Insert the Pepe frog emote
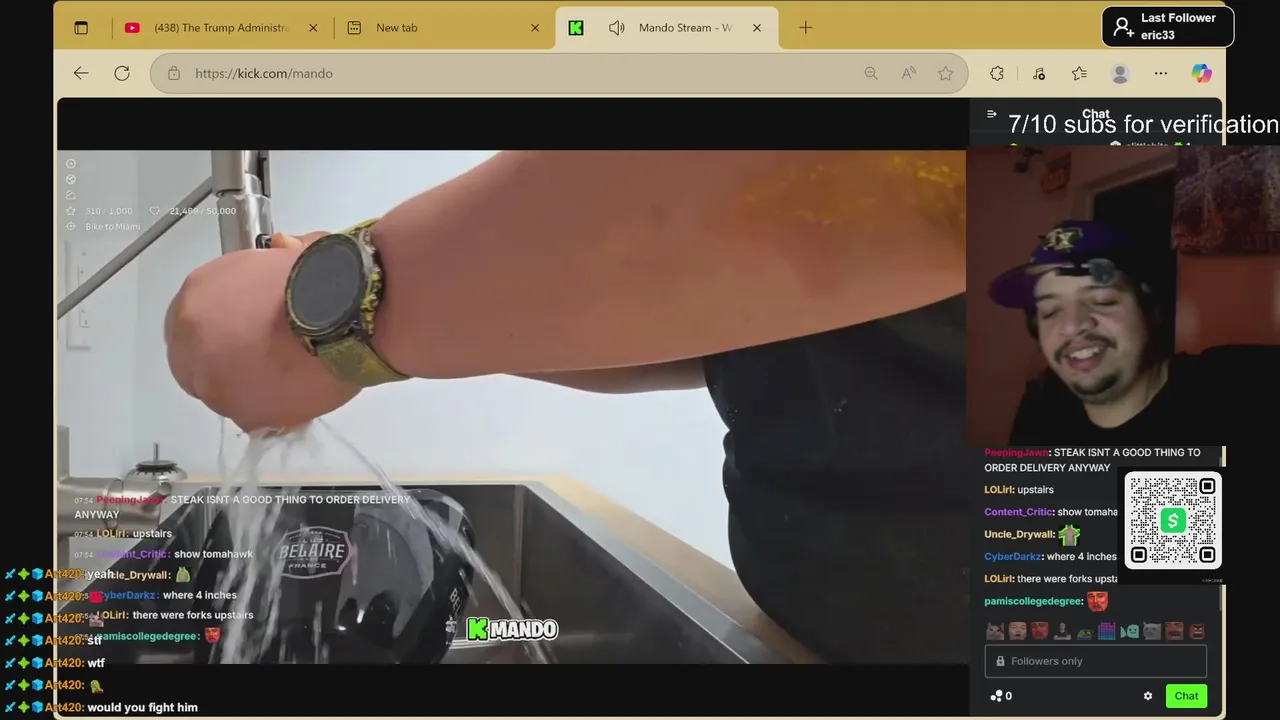Screen dimensions: 1280x720 point(1085,633)
